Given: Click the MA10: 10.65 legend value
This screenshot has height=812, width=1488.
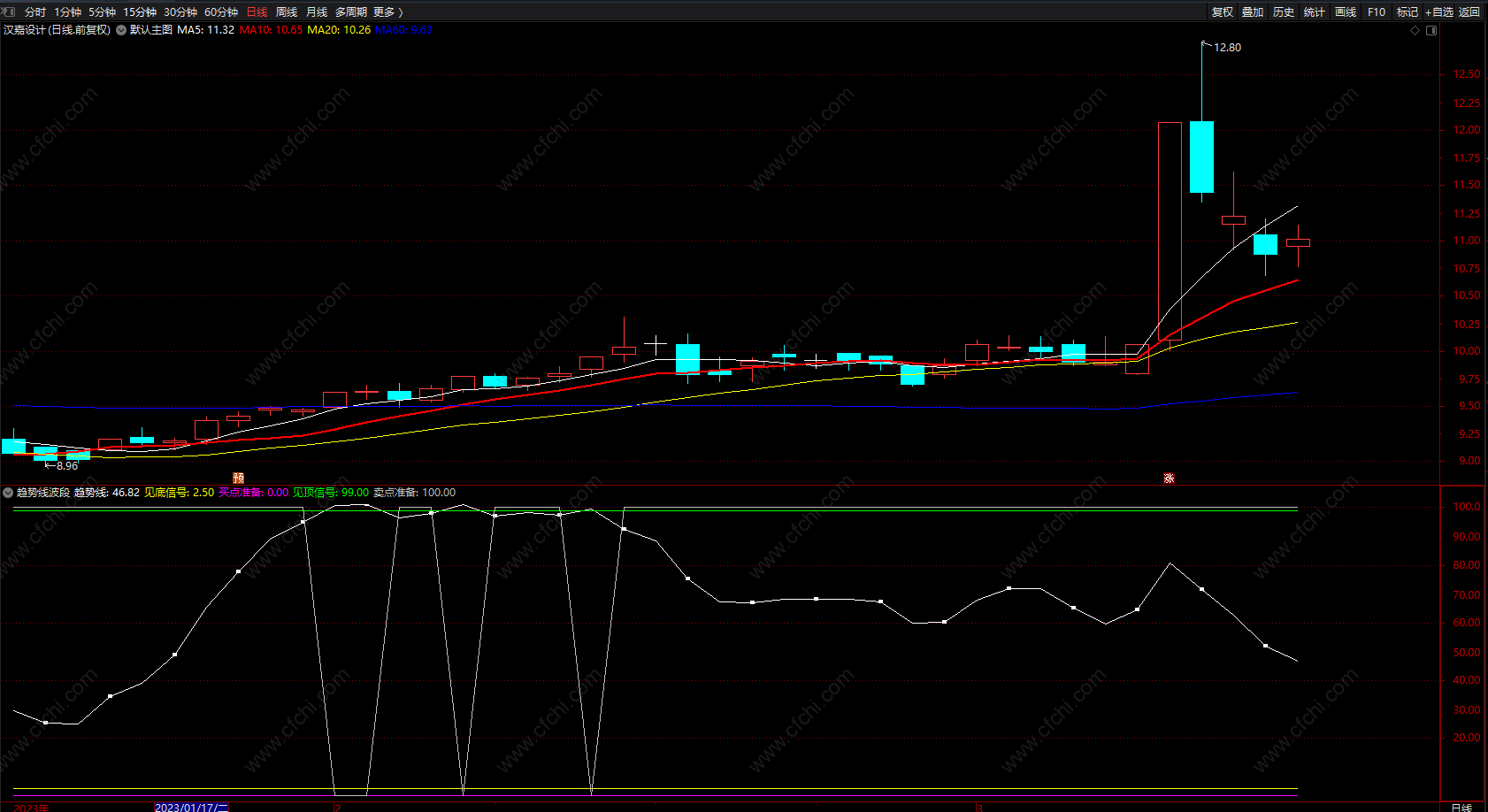Looking at the screenshot, I should pyautogui.click(x=271, y=30).
